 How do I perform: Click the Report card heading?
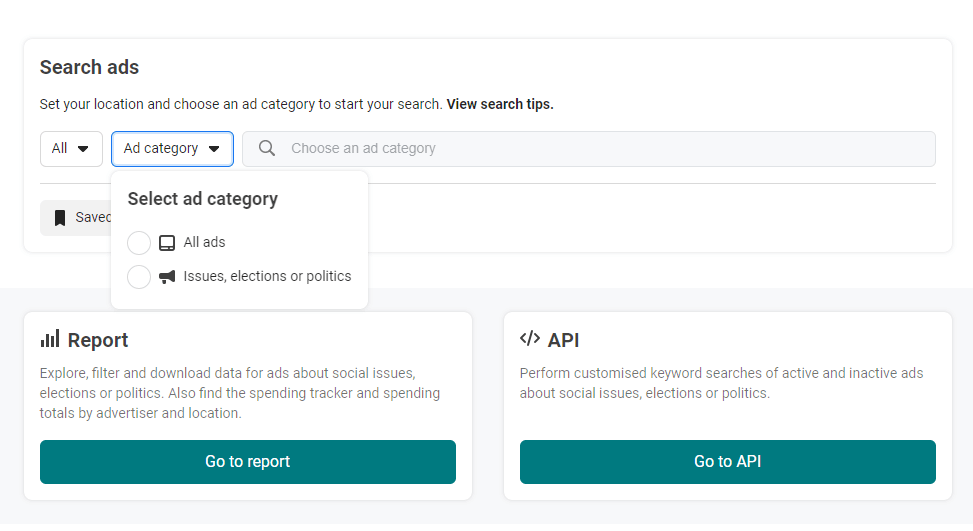tap(98, 340)
